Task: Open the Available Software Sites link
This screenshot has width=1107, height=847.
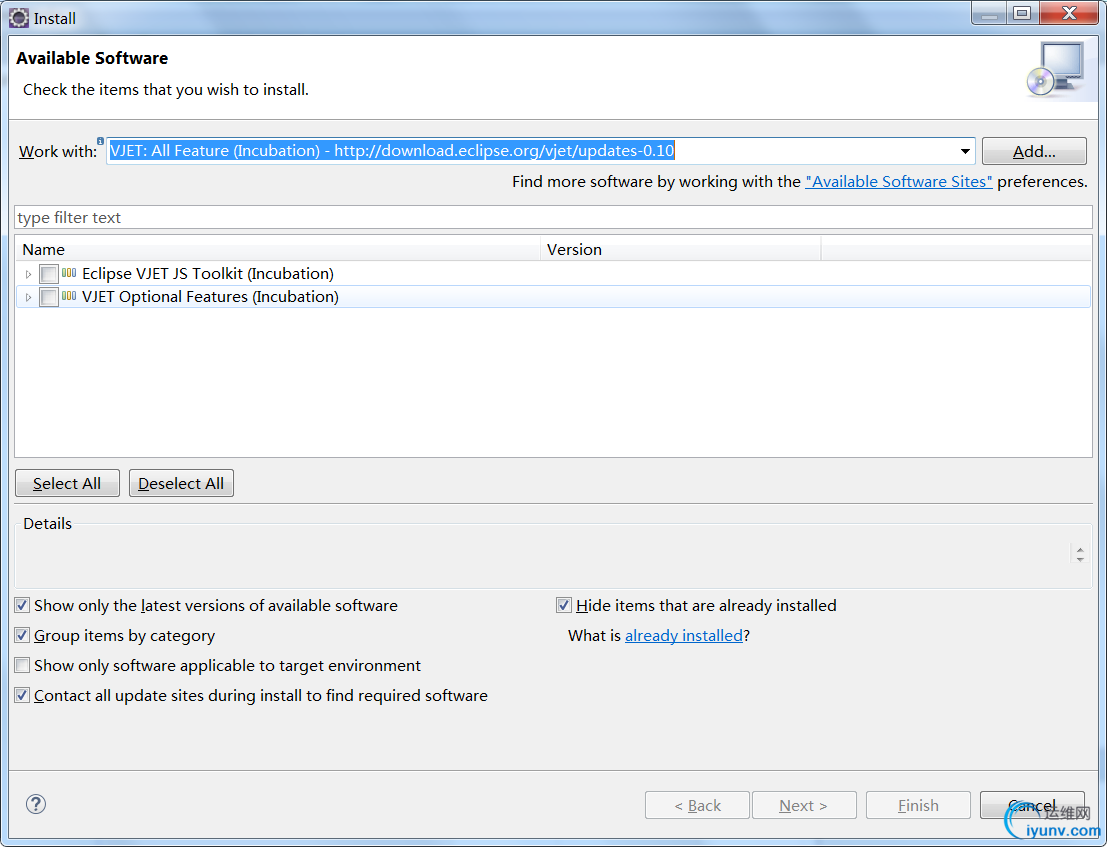Action: tap(899, 181)
